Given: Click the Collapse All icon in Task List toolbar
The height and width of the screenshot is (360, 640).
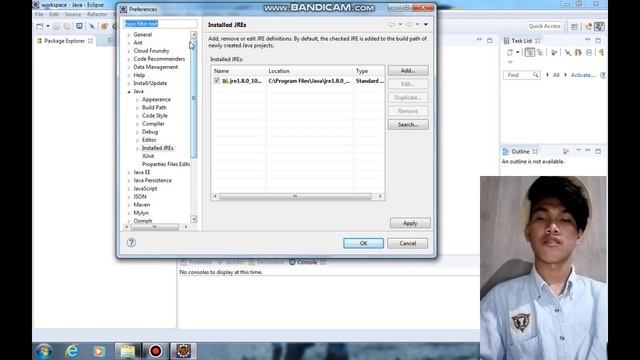Looking at the screenshot, I should tap(589, 52).
